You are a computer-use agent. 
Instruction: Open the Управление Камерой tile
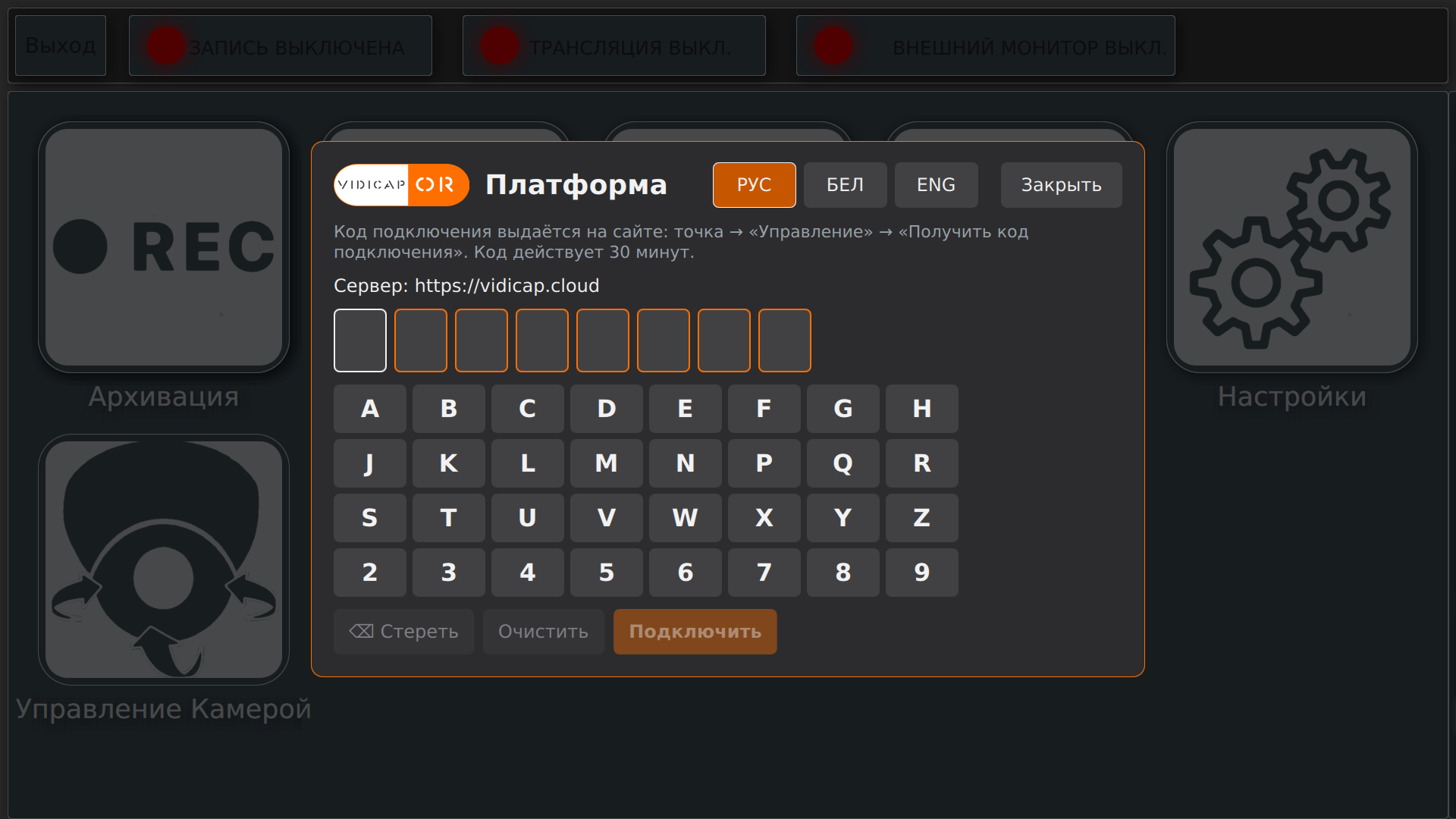pyautogui.click(x=164, y=560)
